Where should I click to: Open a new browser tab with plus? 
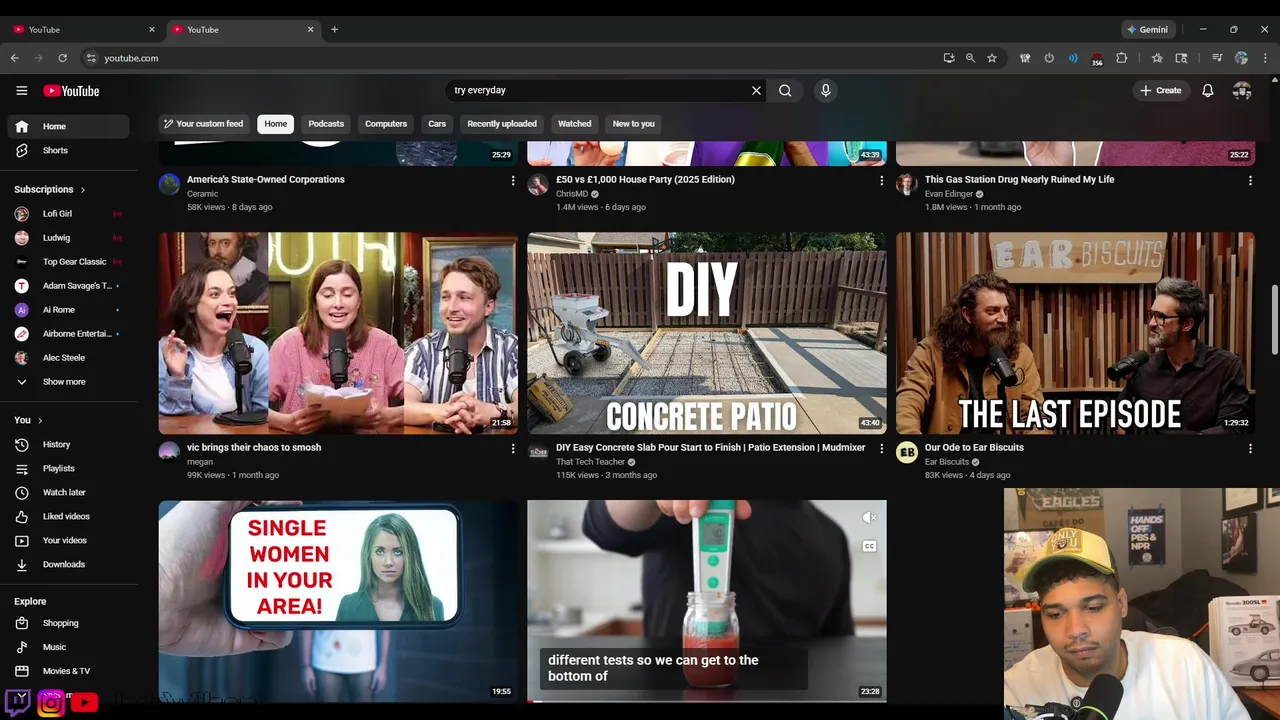coord(334,29)
